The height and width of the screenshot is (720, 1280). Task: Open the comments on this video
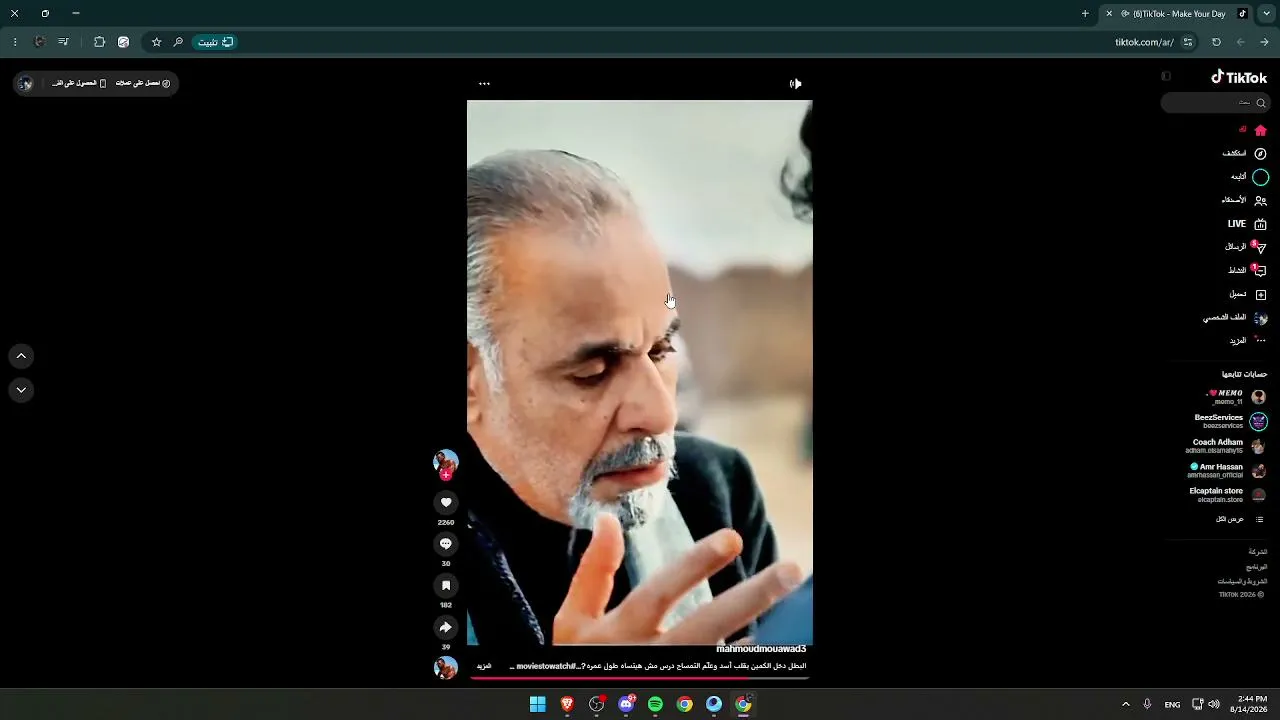coord(446,544)
